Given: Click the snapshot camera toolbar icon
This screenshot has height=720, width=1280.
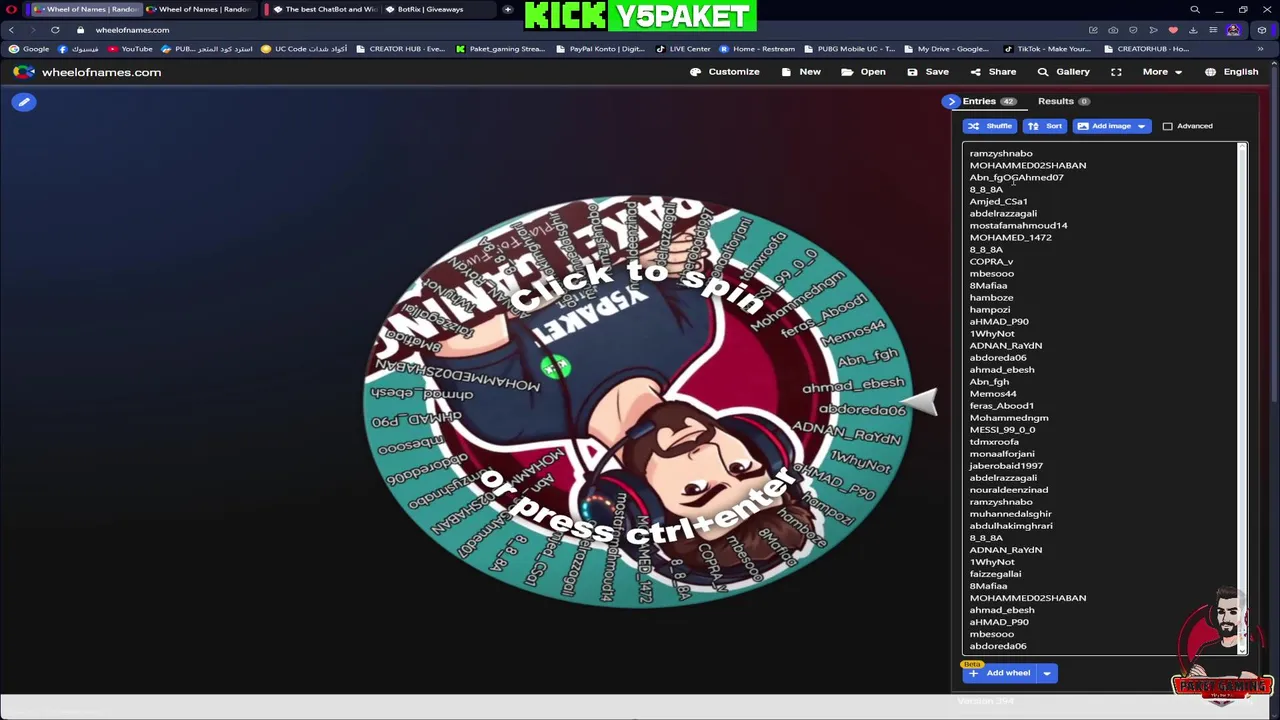Looking at the screenshot, I should [x=1113, y=30].
